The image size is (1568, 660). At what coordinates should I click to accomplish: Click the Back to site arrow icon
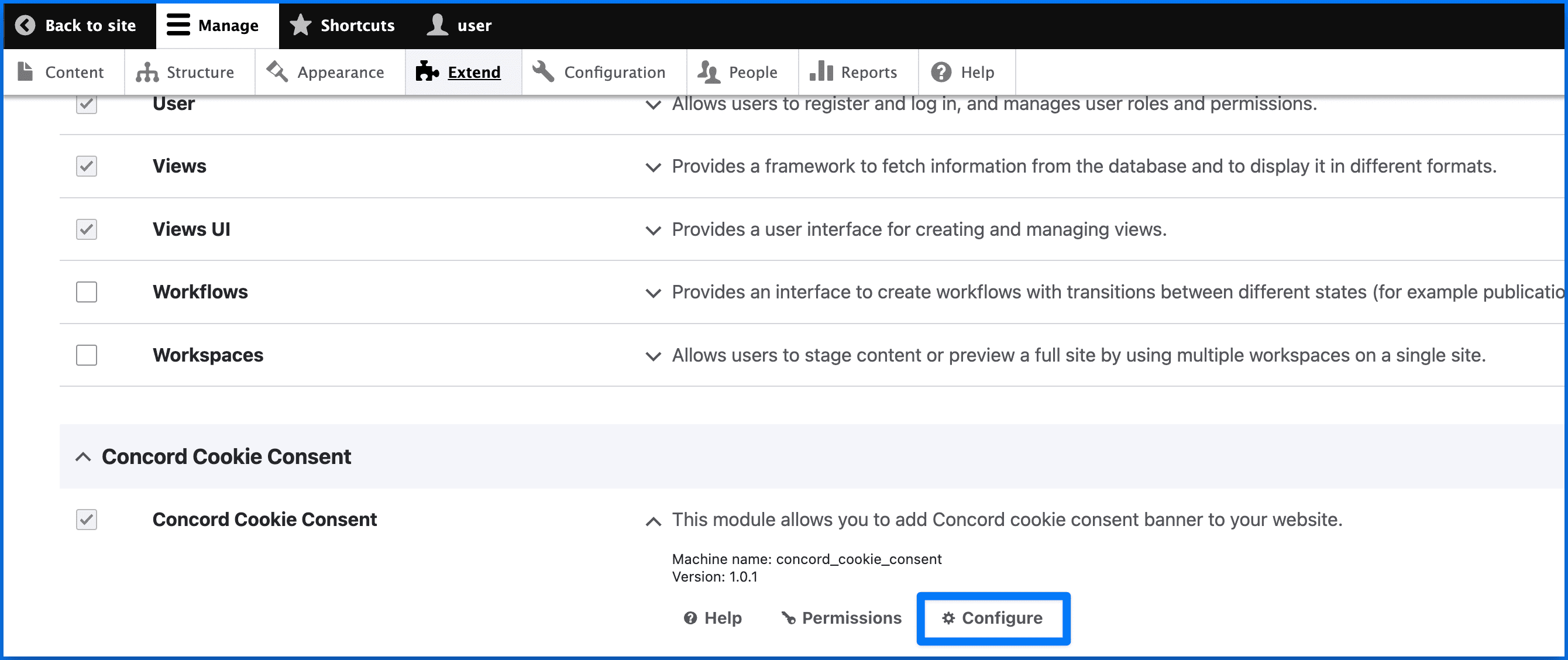[x=25, y=25]
